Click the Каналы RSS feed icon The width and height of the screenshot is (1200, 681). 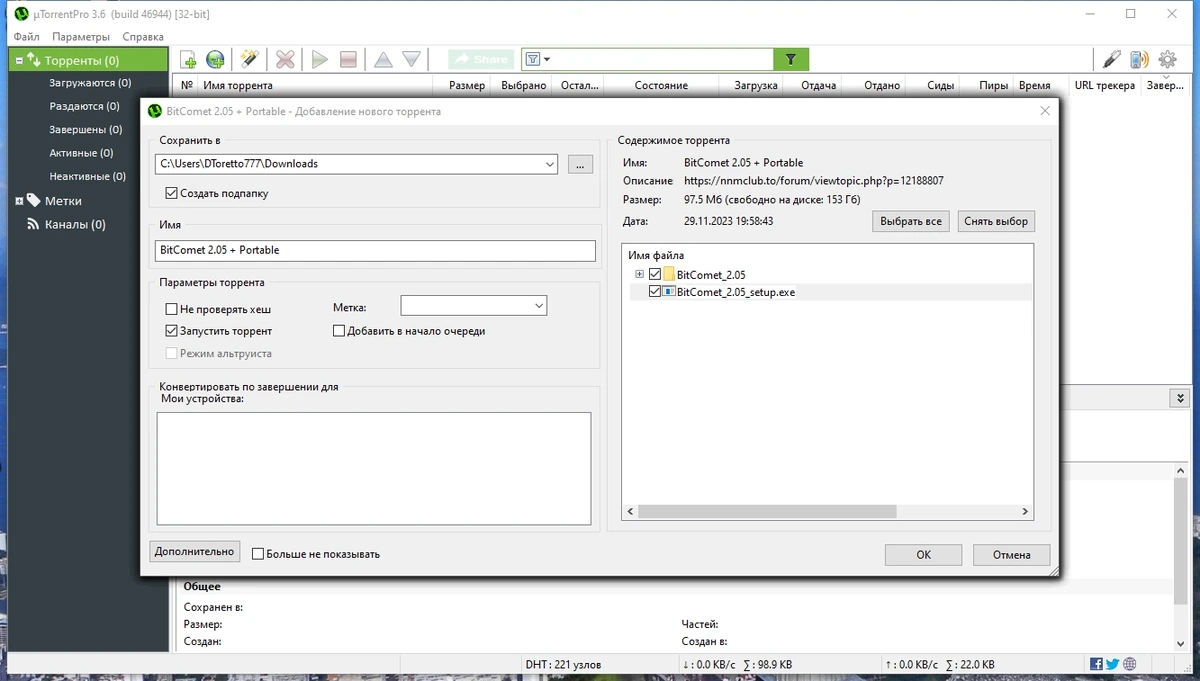point(32,224)
